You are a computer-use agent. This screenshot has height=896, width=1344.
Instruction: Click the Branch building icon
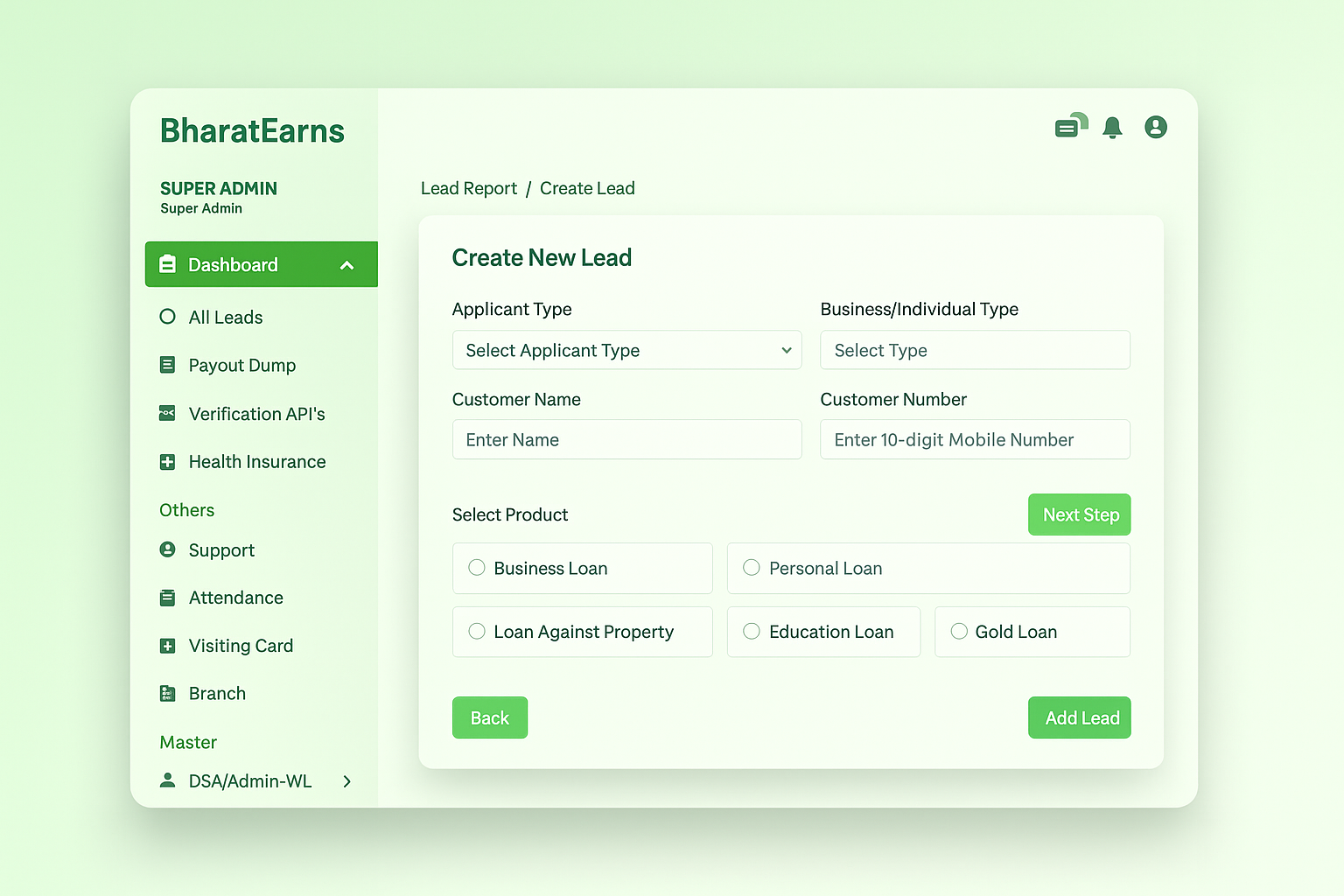[167, 693]
